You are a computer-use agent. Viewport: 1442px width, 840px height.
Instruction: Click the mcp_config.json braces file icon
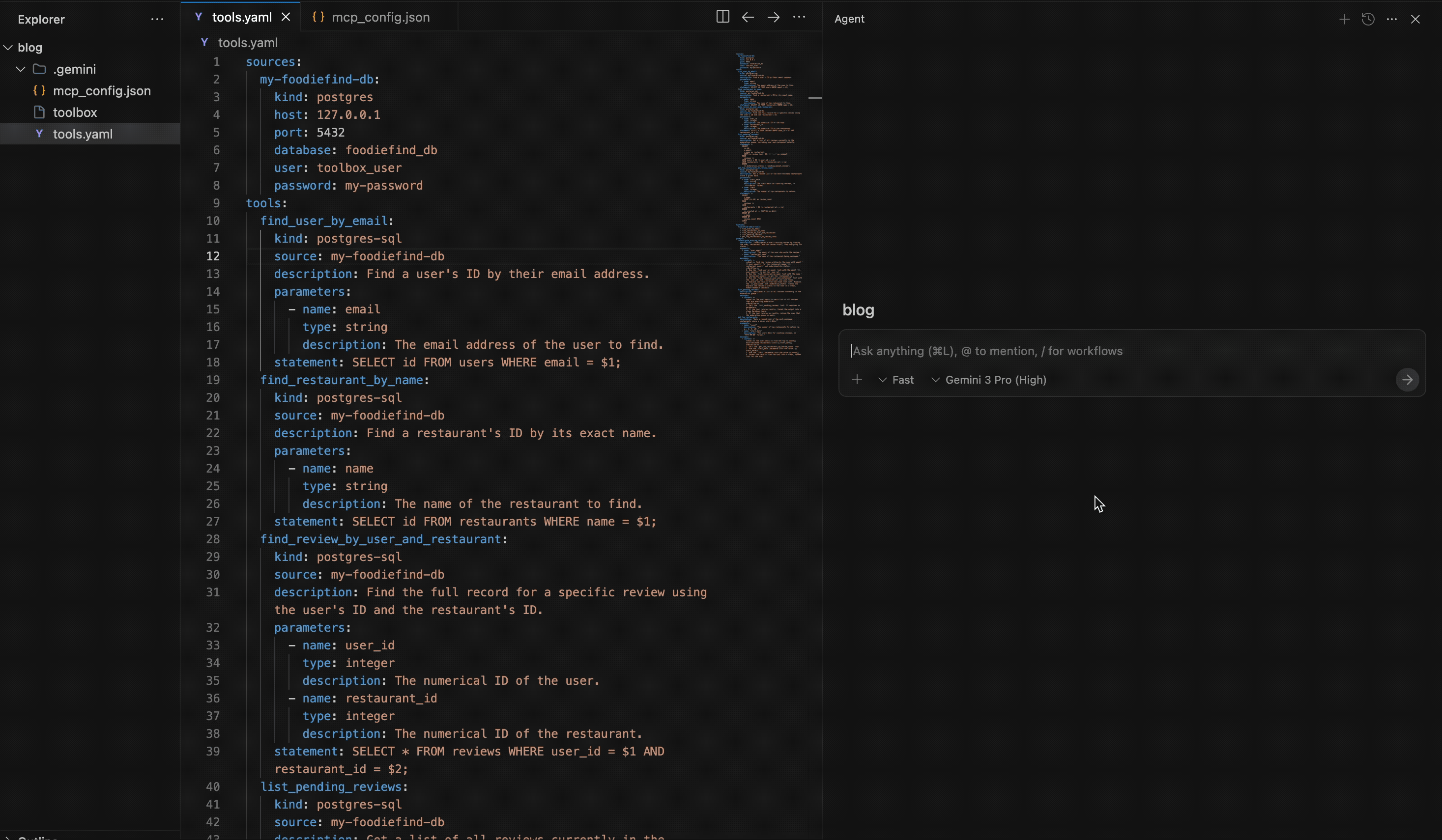pyautogui.click(x=39, y=90)
